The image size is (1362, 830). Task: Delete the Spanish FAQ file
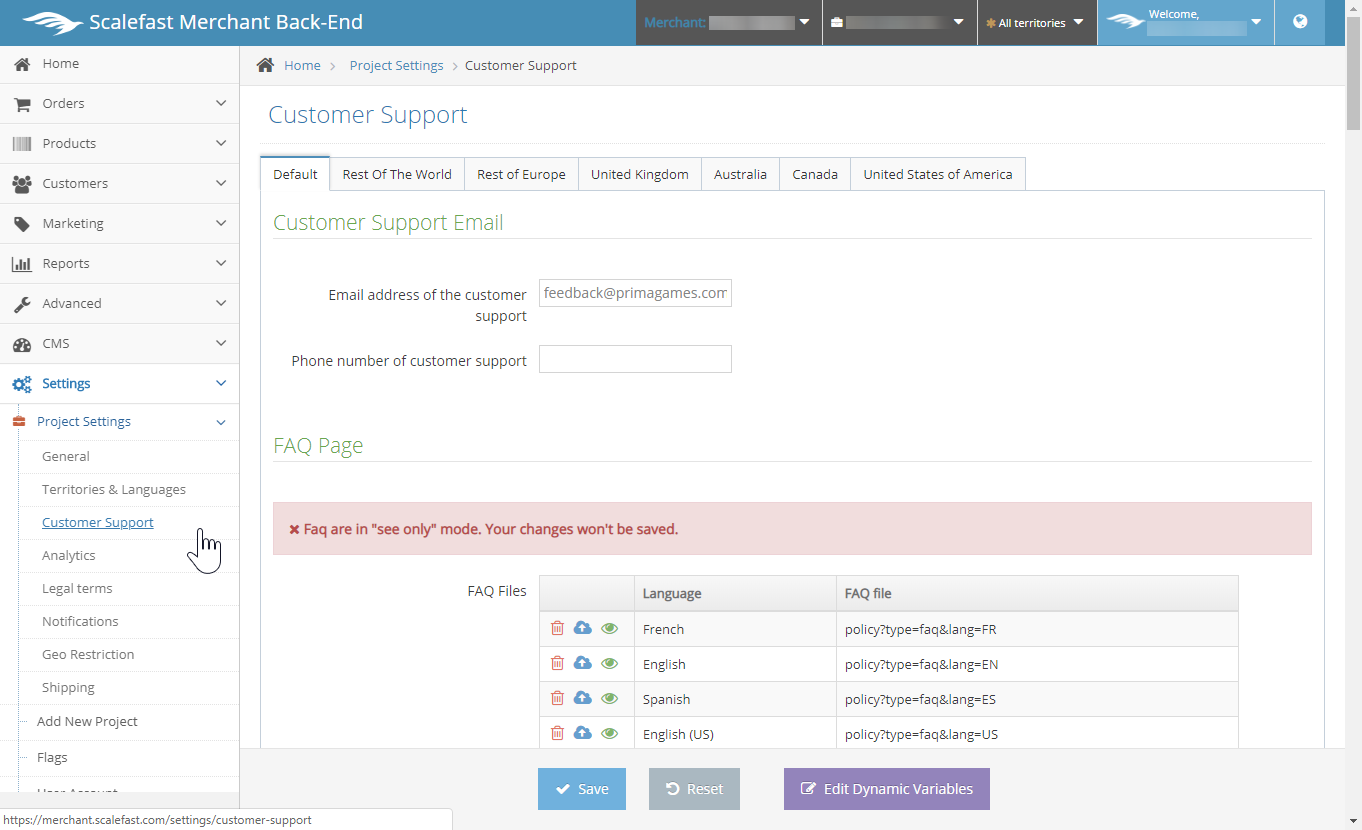click(x=557, y=699)
